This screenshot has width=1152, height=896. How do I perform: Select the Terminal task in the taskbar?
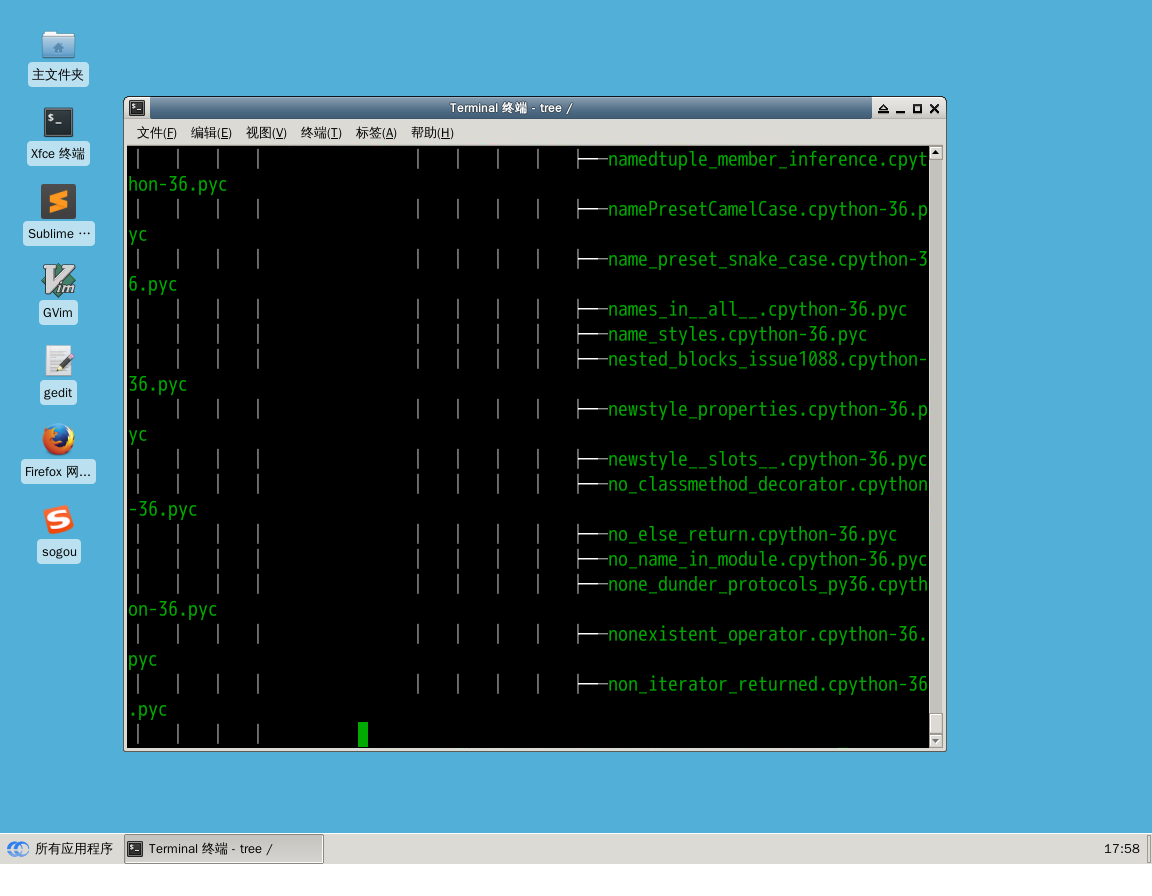coord(224,849)
